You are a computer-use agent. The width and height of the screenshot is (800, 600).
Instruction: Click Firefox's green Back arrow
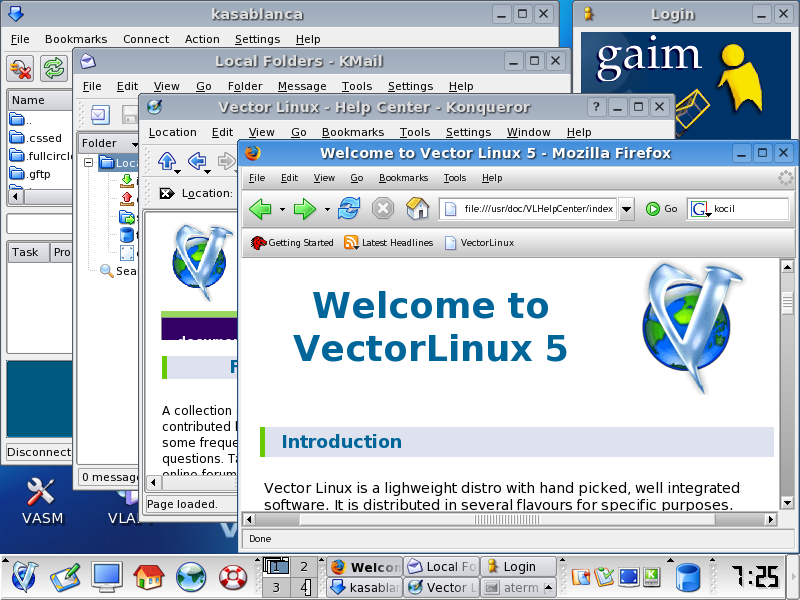tap(260, 209)
